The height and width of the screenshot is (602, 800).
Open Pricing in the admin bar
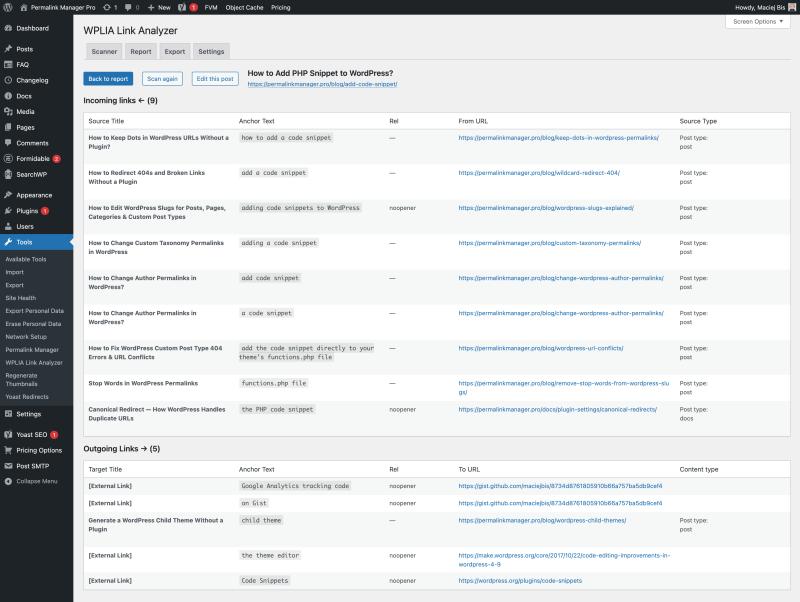[x=281, y=7]
